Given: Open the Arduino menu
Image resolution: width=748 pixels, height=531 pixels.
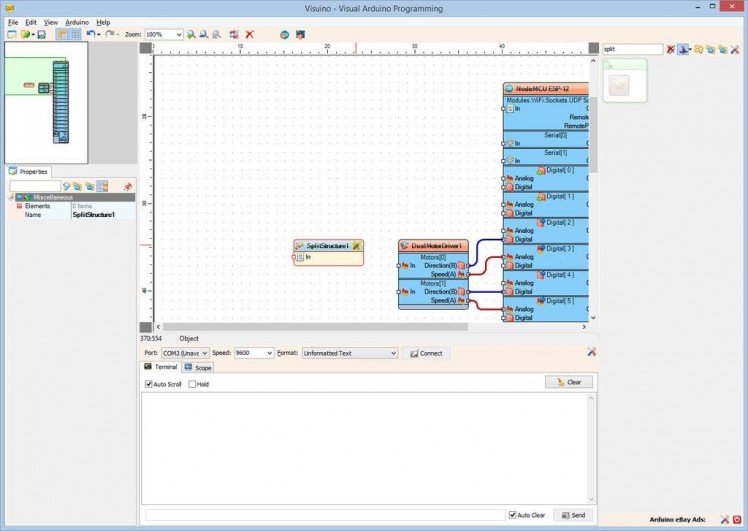Looking at the screenshot, I should tap(77, 21).
